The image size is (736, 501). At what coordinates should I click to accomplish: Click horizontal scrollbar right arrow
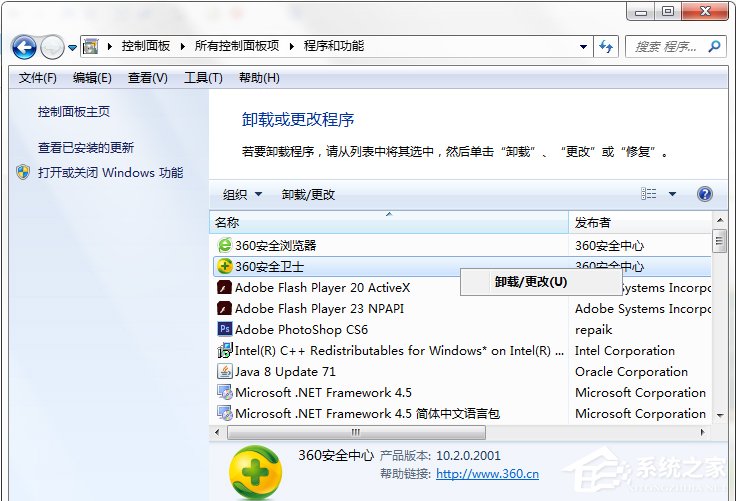coord(702,432)
